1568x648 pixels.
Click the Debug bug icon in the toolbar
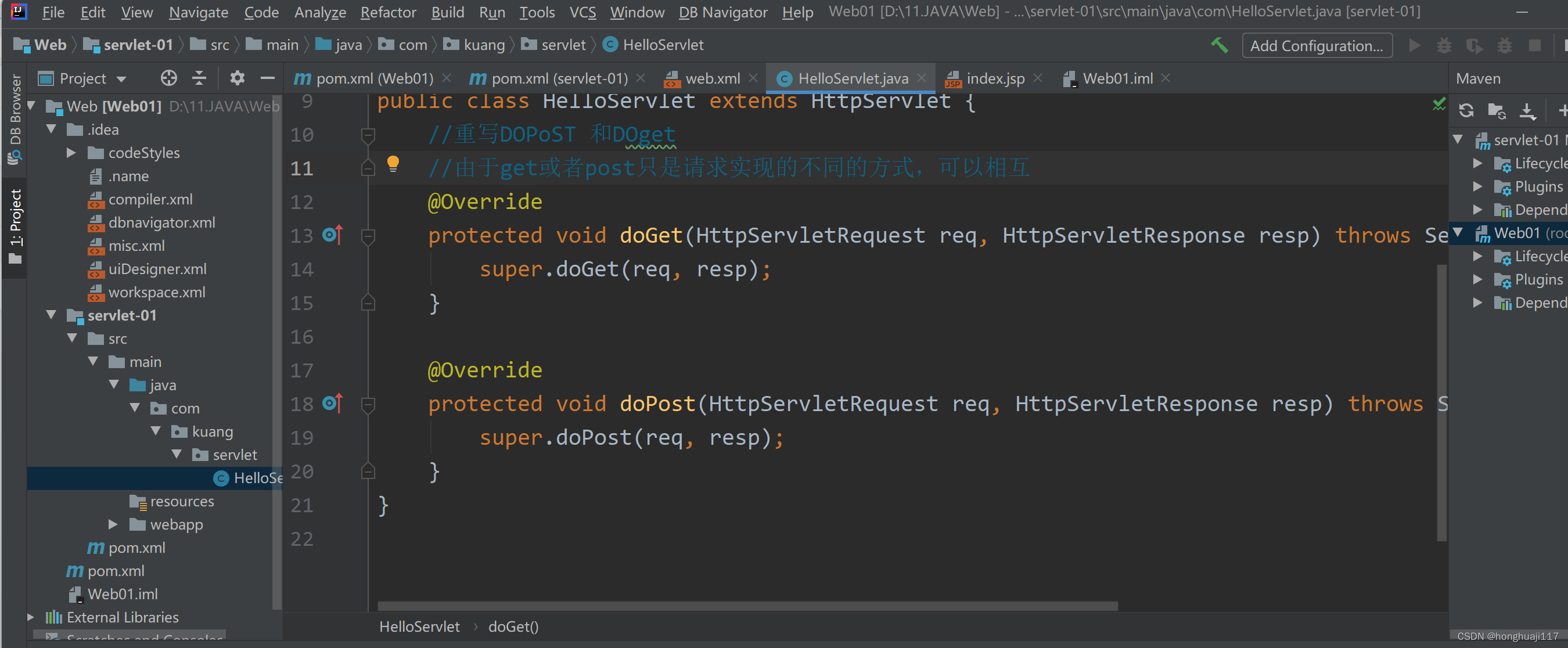pos(1444,45)
